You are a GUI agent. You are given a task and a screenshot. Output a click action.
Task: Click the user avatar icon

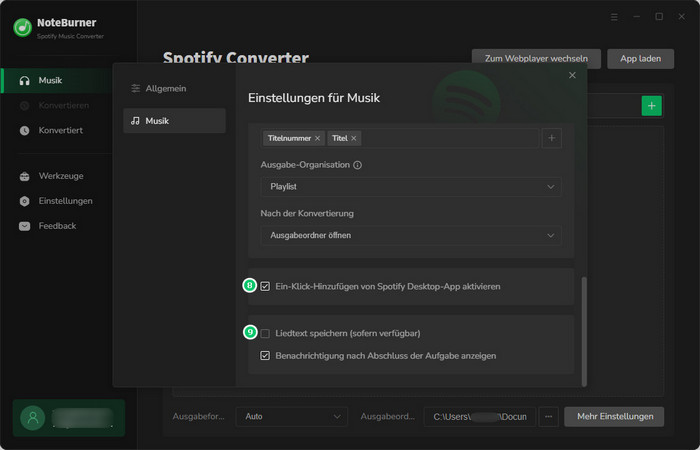(x=33, y=418)
